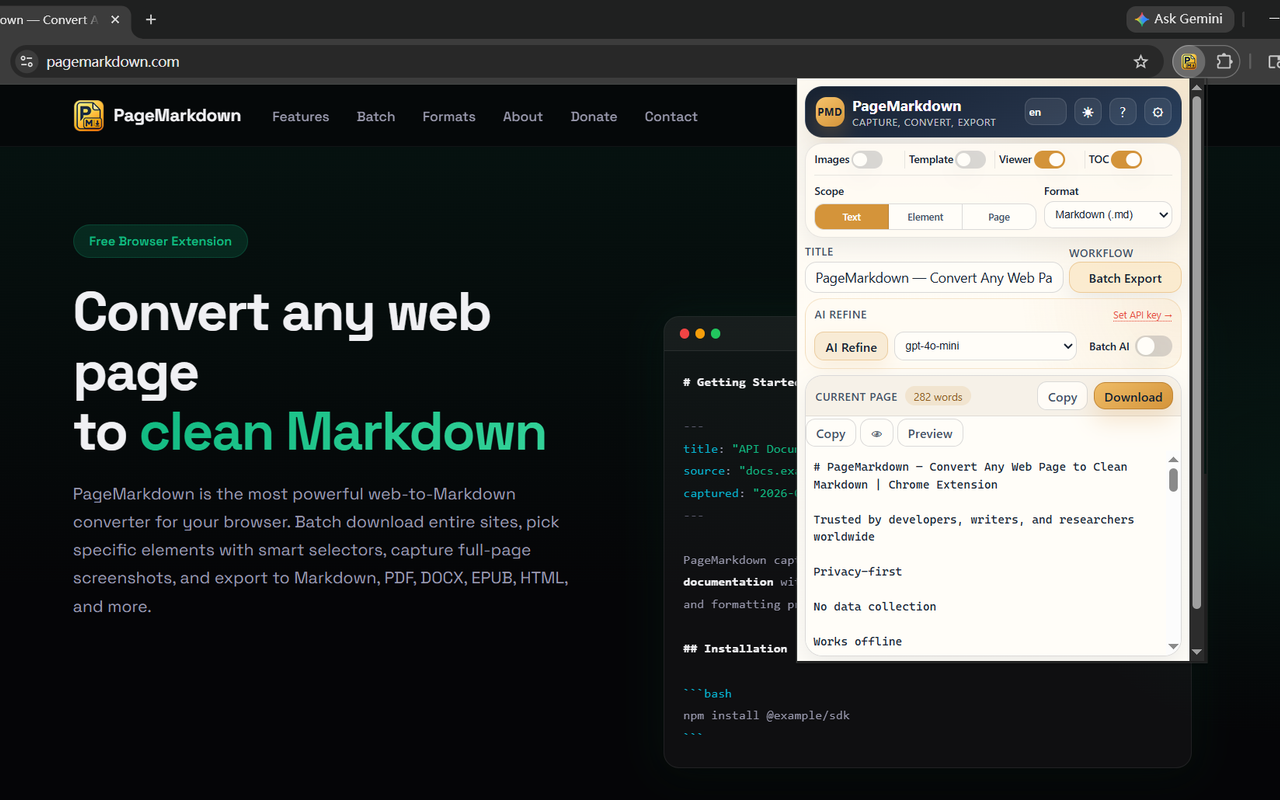Open help with the question mark icon
Viewport: 1280px width, 800px height.
[x=1123, y=112]
